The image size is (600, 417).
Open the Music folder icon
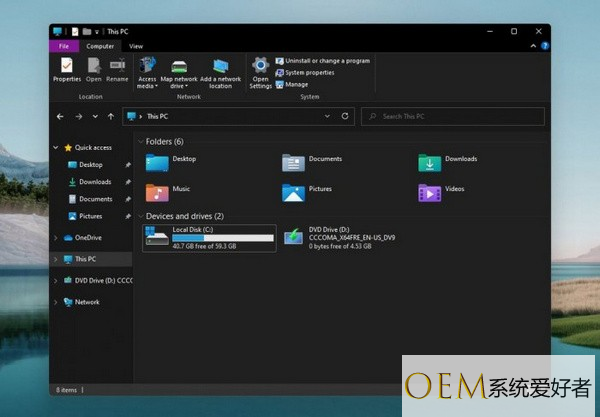tap(157, 192)
